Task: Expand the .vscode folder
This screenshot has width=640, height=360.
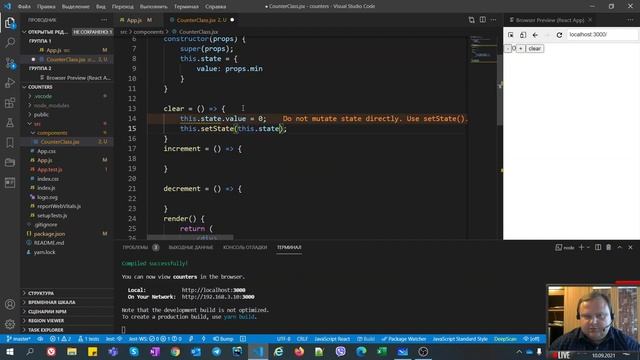Action: pos(43,96)
